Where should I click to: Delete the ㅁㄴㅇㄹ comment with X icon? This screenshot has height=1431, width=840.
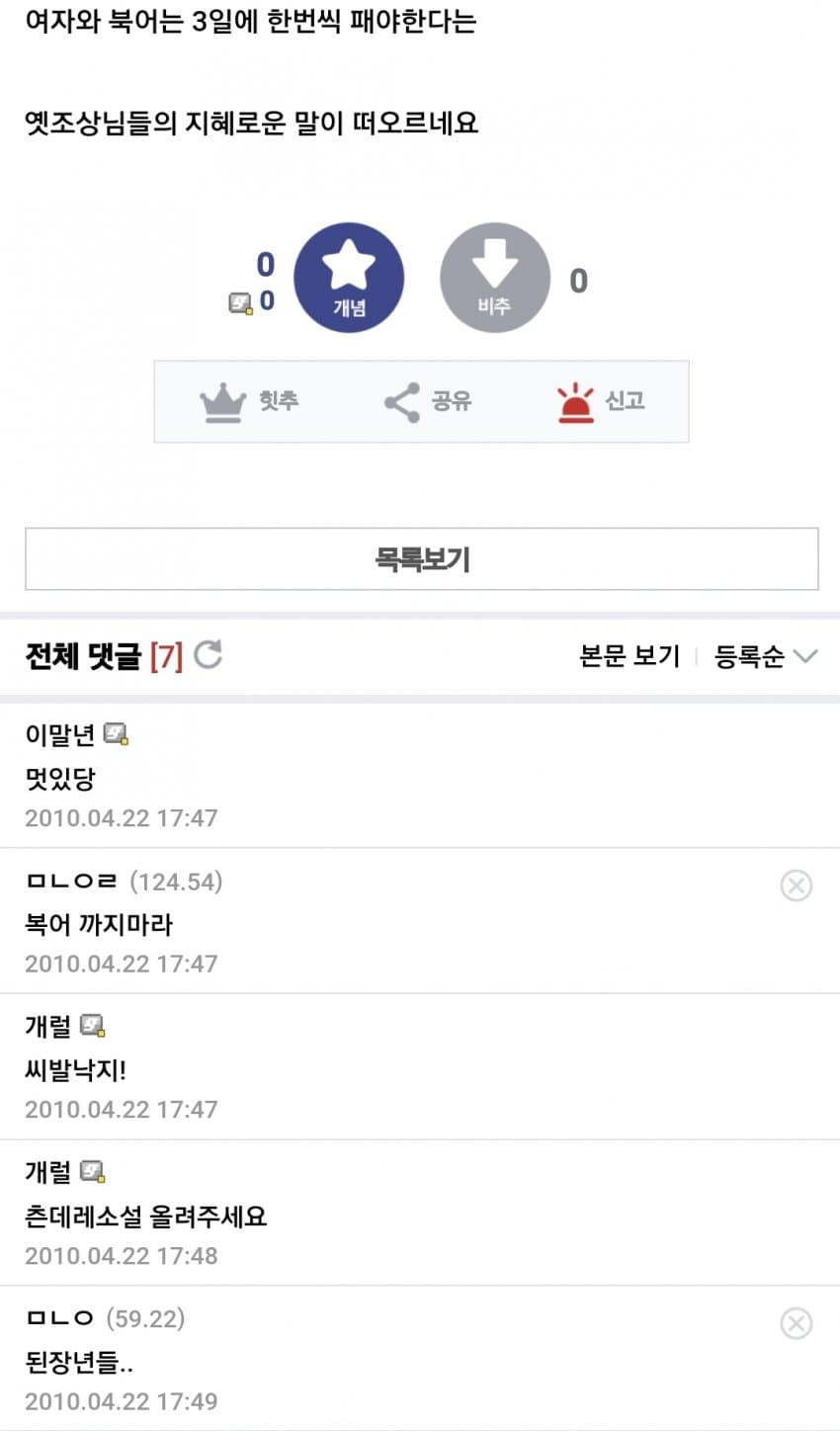796,884
